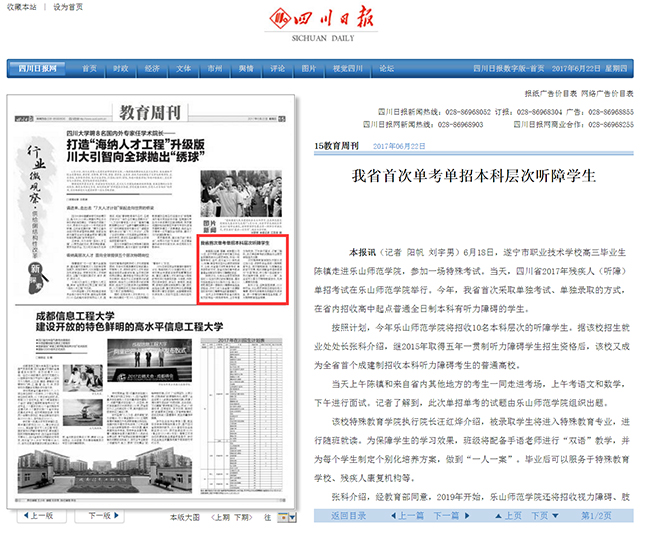650x538 pixels.
Task: Expand the dropdown arrow beside calendar icon
Action: [292, 517]
